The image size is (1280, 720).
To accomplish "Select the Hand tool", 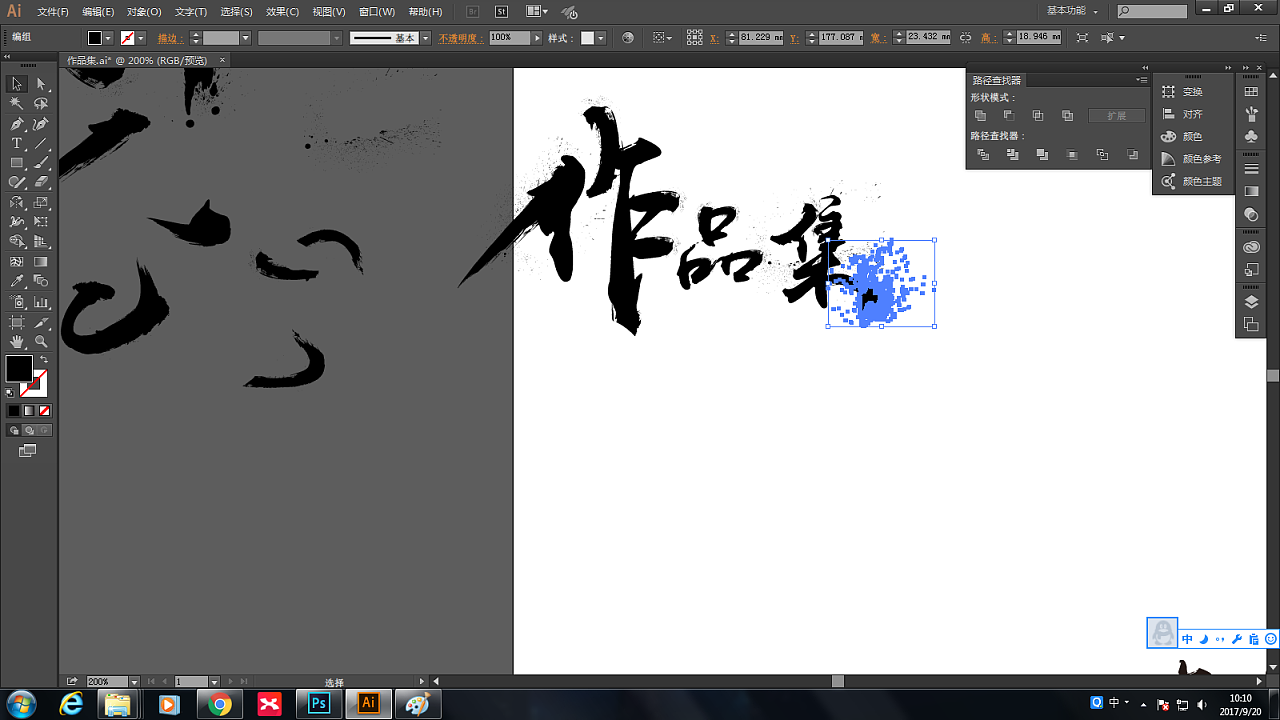I will click(x=17, y=342).
